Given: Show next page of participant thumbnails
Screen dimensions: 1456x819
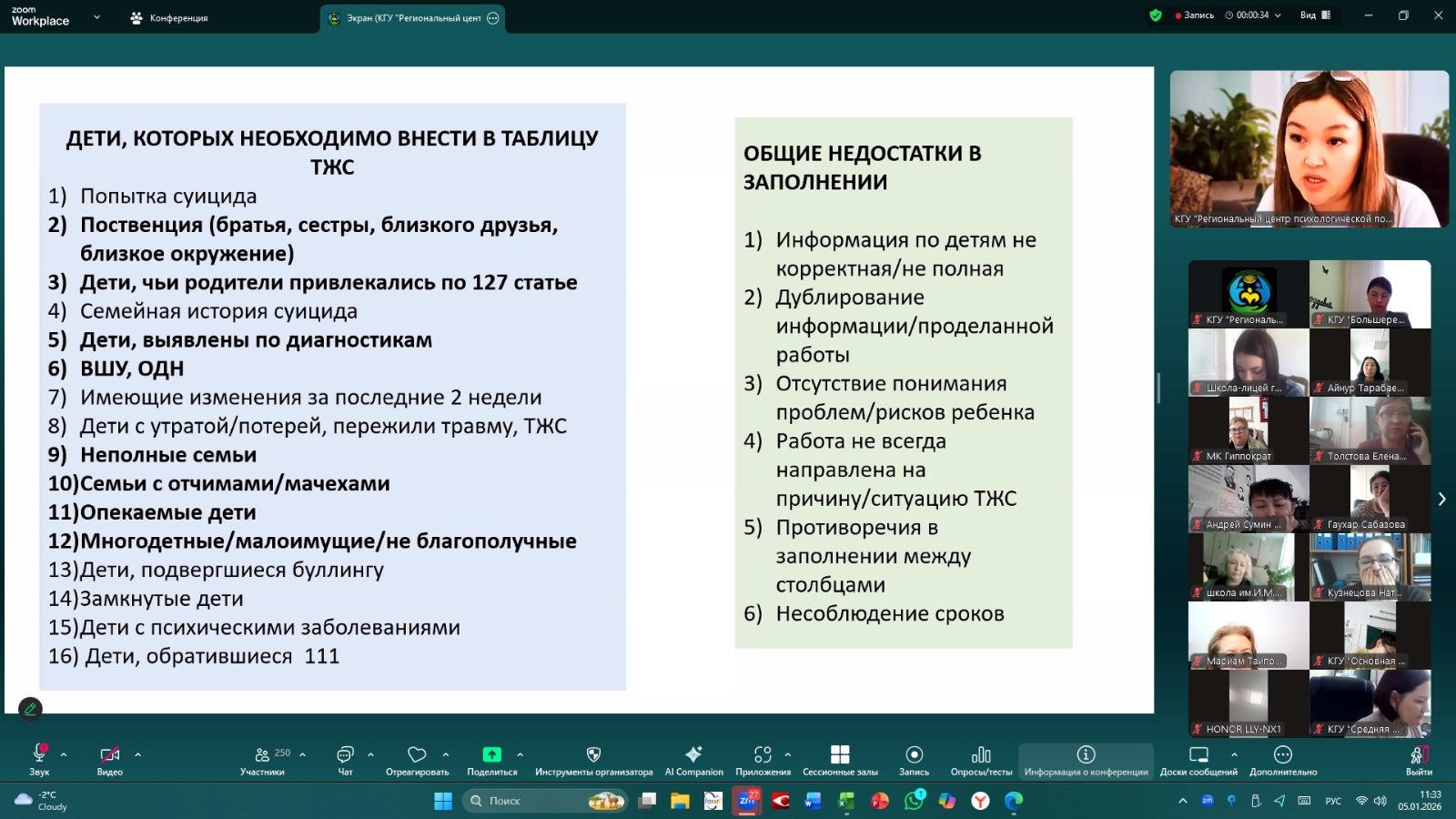Looking at the screenshot, I should [1441, 499].
